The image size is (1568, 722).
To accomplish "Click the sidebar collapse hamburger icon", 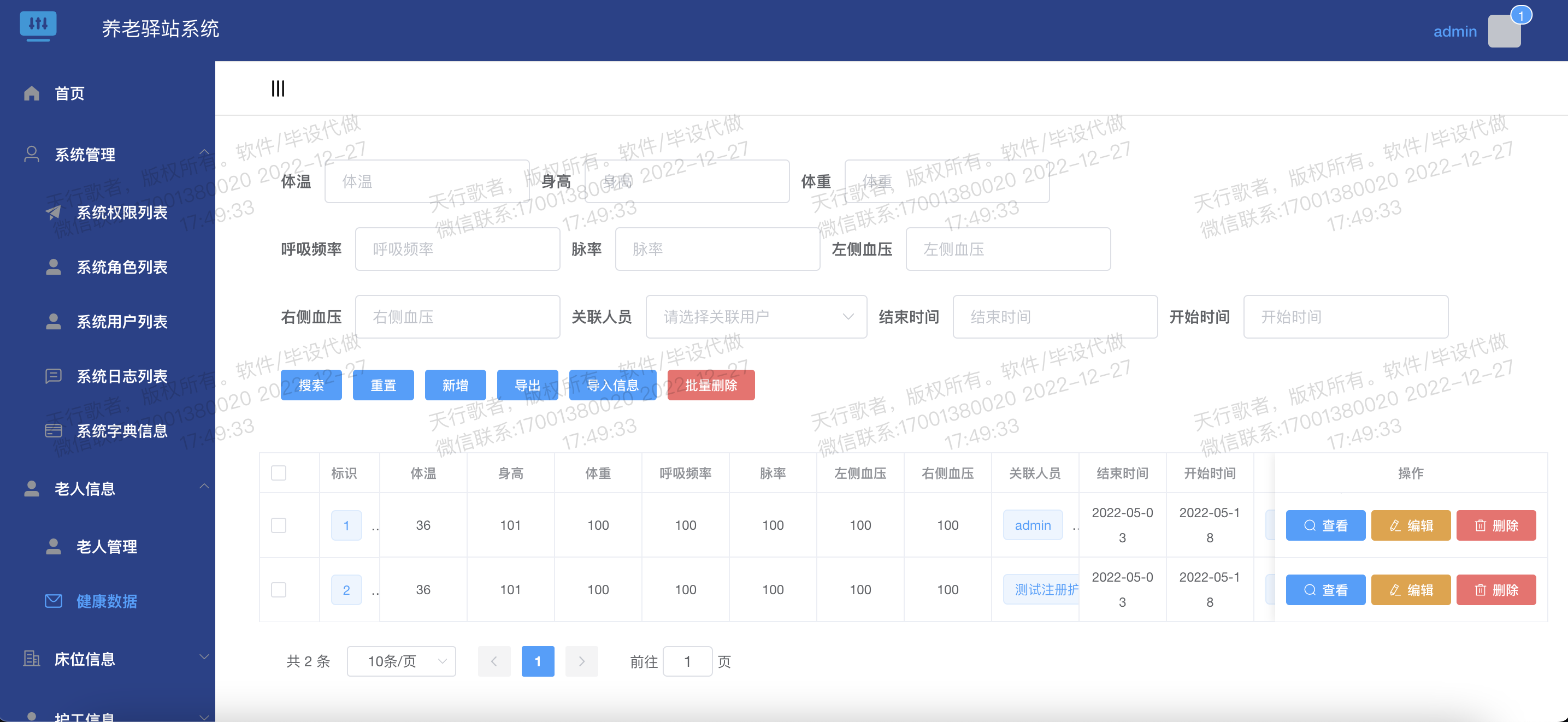I will 278,89.
